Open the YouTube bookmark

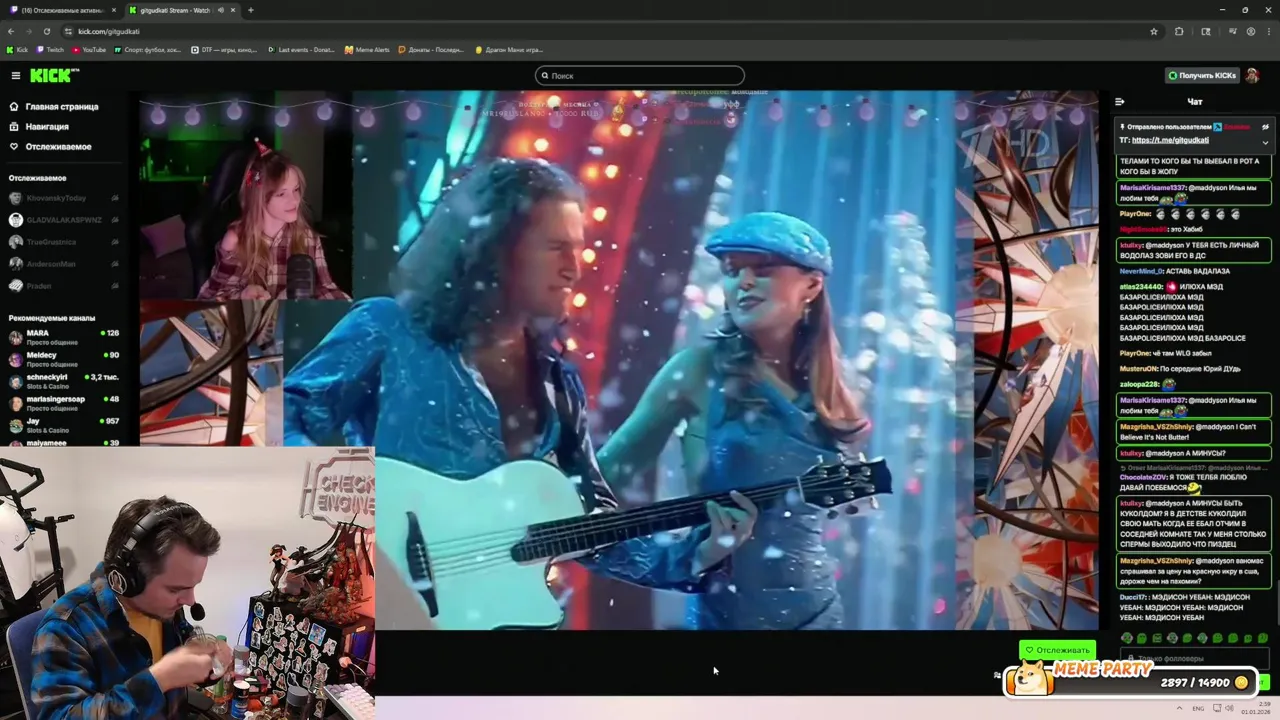tap(88, 49)
